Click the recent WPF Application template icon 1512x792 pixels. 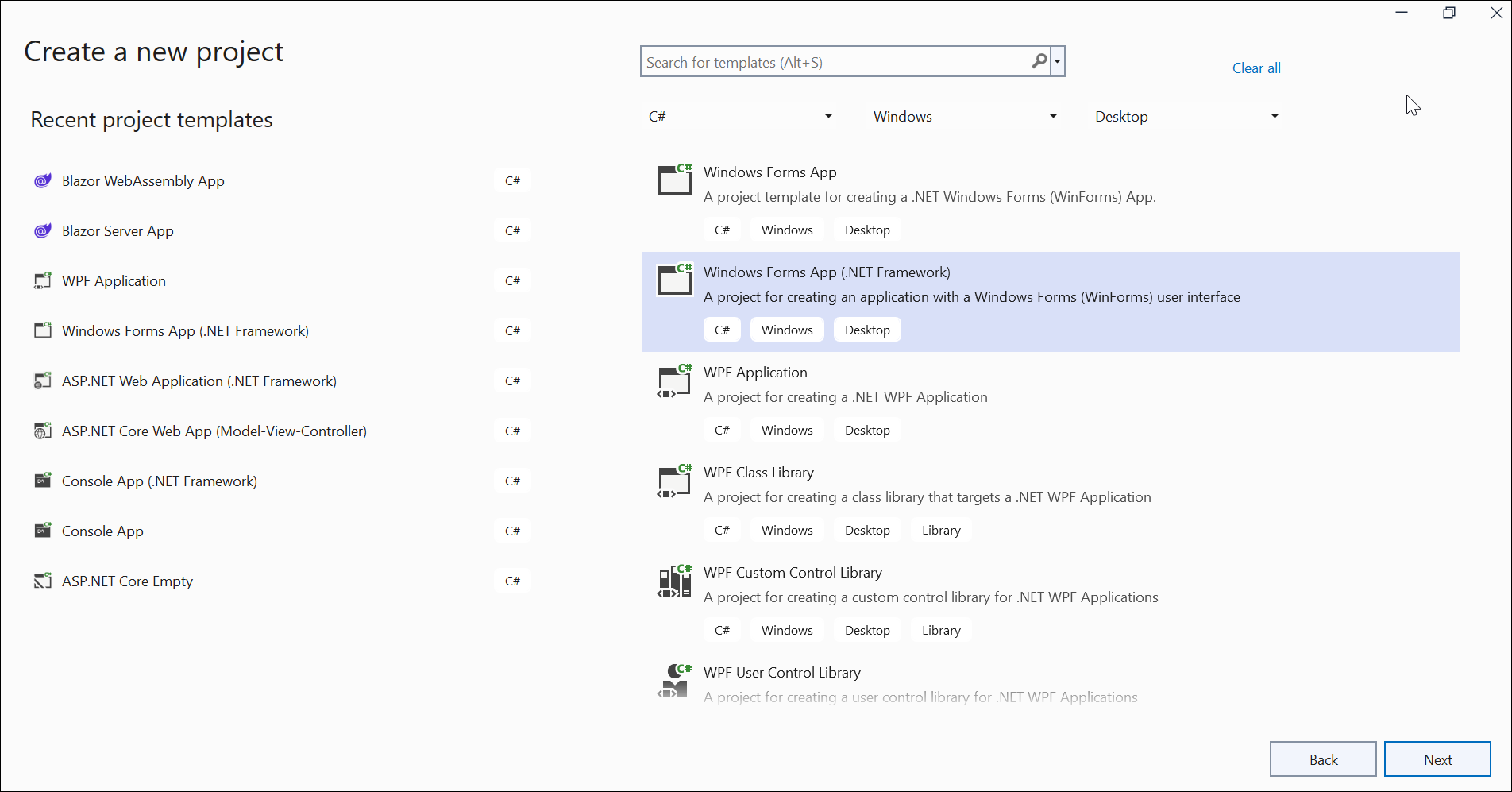(x=43, y=281)
